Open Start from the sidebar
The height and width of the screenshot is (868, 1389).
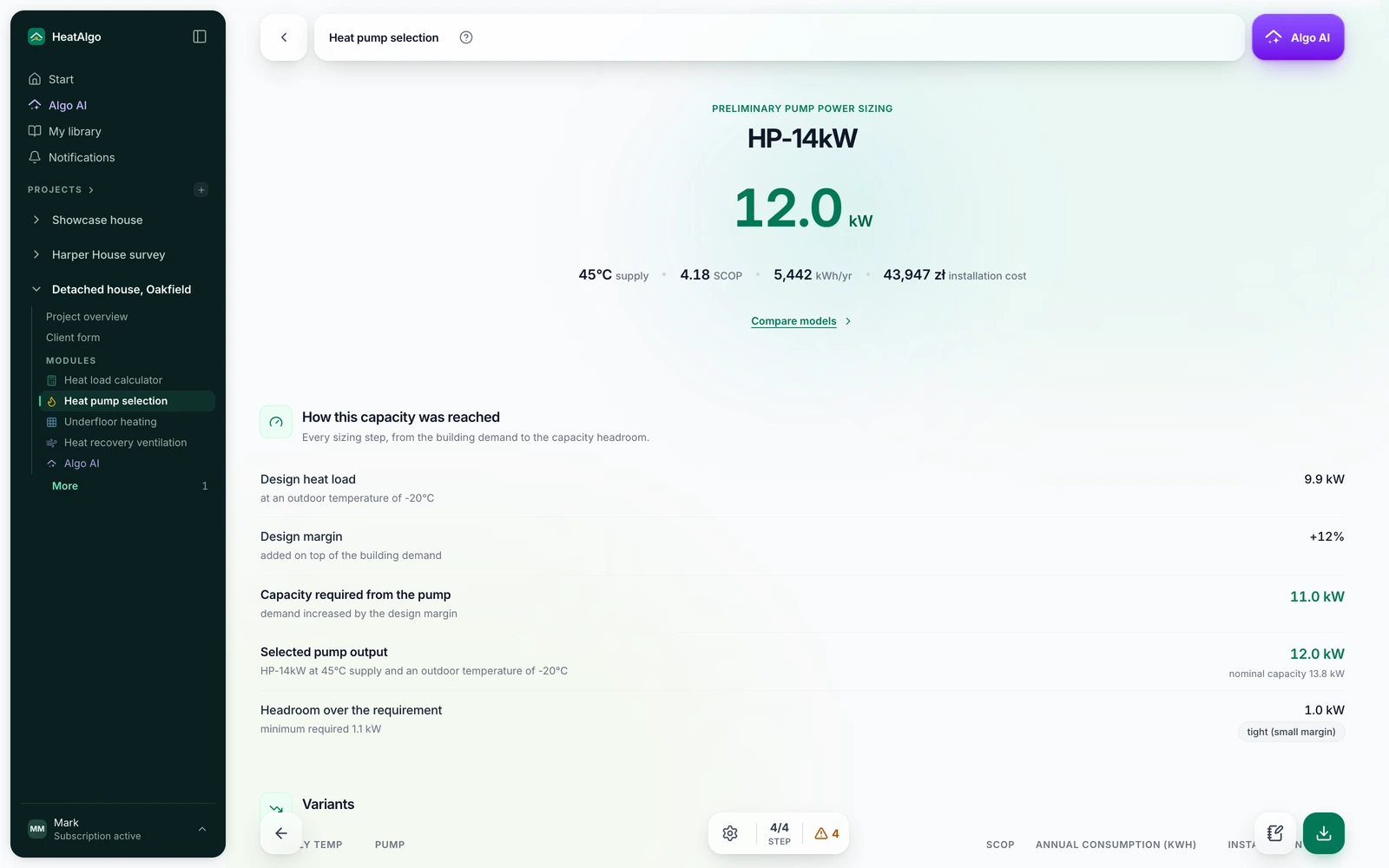coord(118,79)
